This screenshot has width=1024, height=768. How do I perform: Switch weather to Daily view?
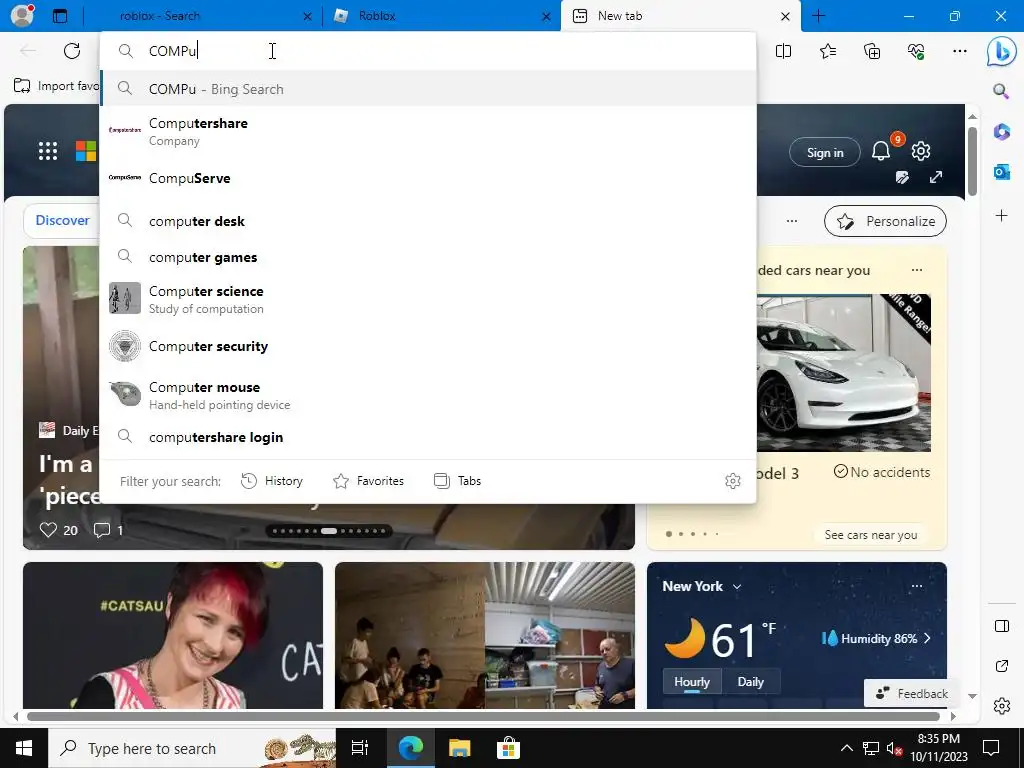coord(750,682)
